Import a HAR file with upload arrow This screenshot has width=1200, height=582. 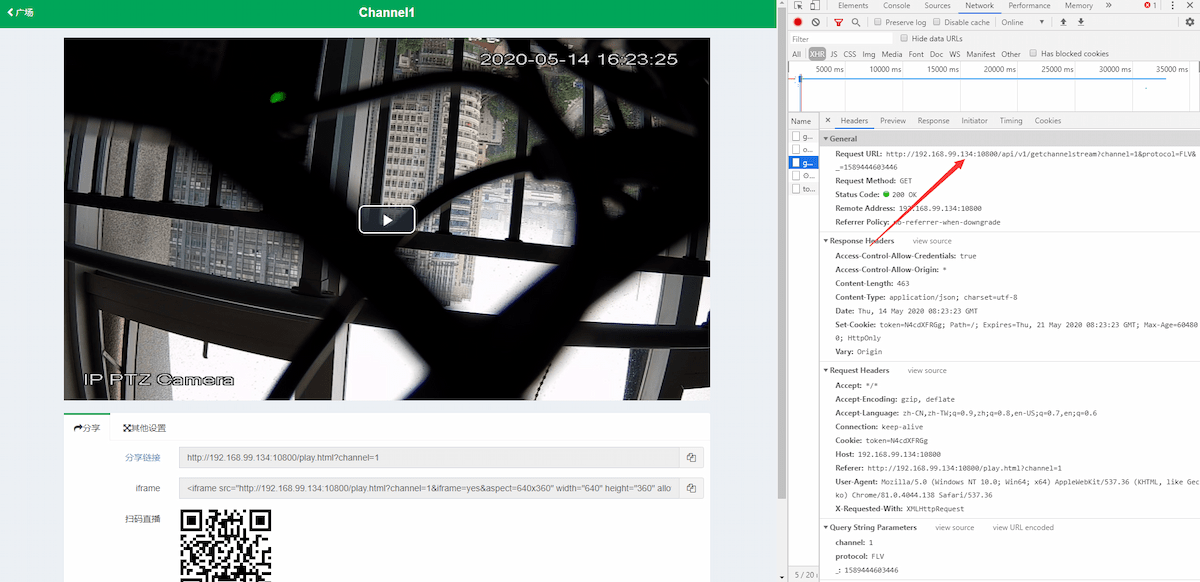click(x=1063, y=22)
